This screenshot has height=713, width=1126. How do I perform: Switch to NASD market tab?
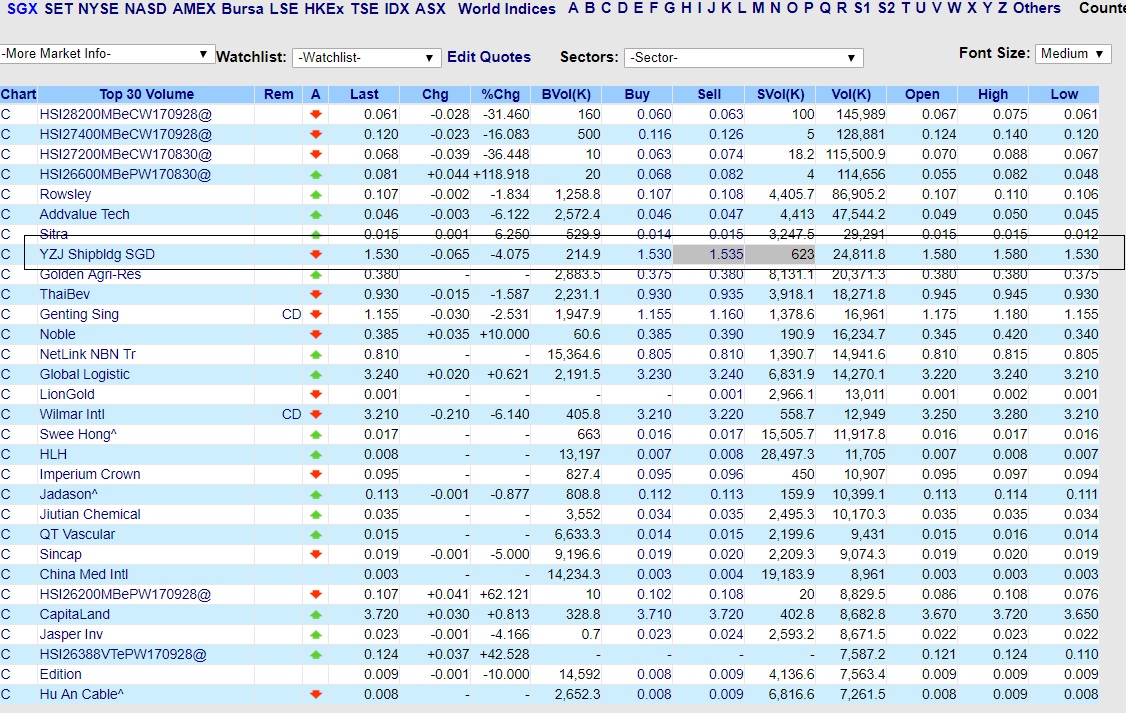(146, 9)
